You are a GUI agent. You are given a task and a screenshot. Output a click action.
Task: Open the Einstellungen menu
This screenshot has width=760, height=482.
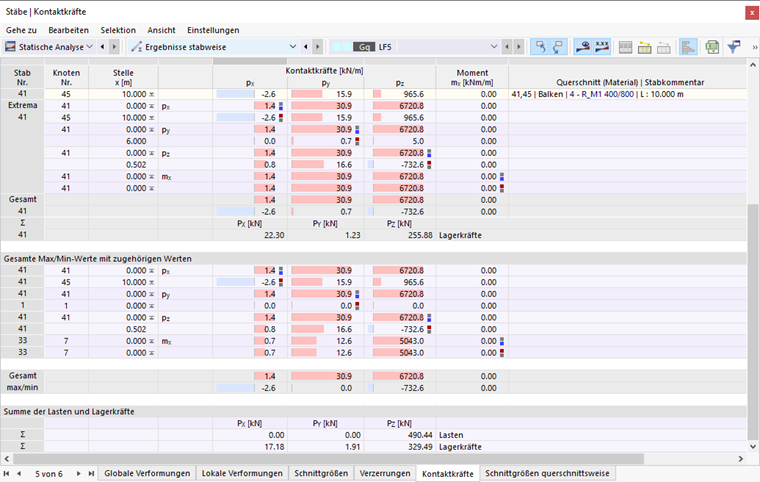[213, 30]
